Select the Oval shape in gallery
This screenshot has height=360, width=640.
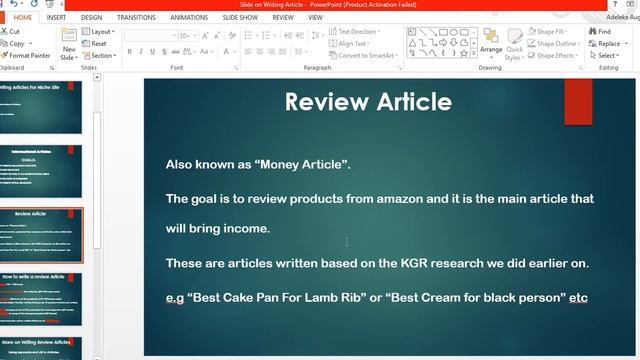point(453,32)
